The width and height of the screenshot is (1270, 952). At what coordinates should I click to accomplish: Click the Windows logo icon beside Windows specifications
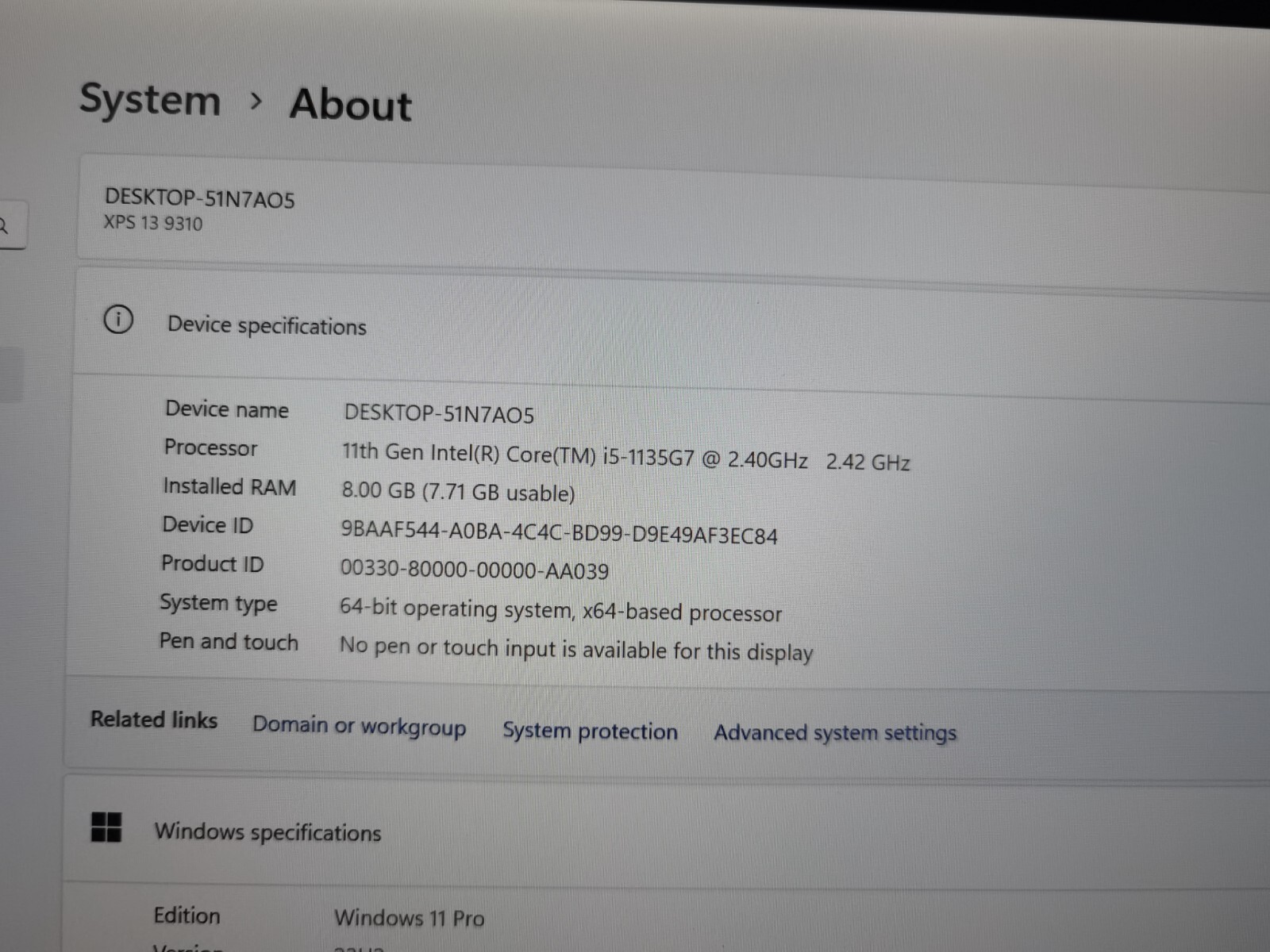pyautogui.click(x=106, y=827)
